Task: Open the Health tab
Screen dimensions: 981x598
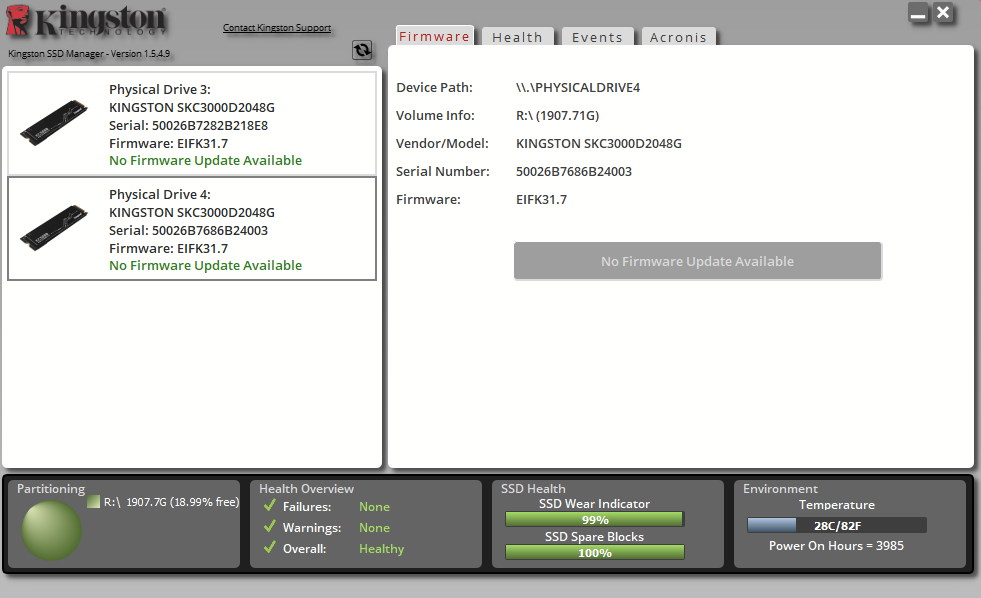Action: point(517,37)
